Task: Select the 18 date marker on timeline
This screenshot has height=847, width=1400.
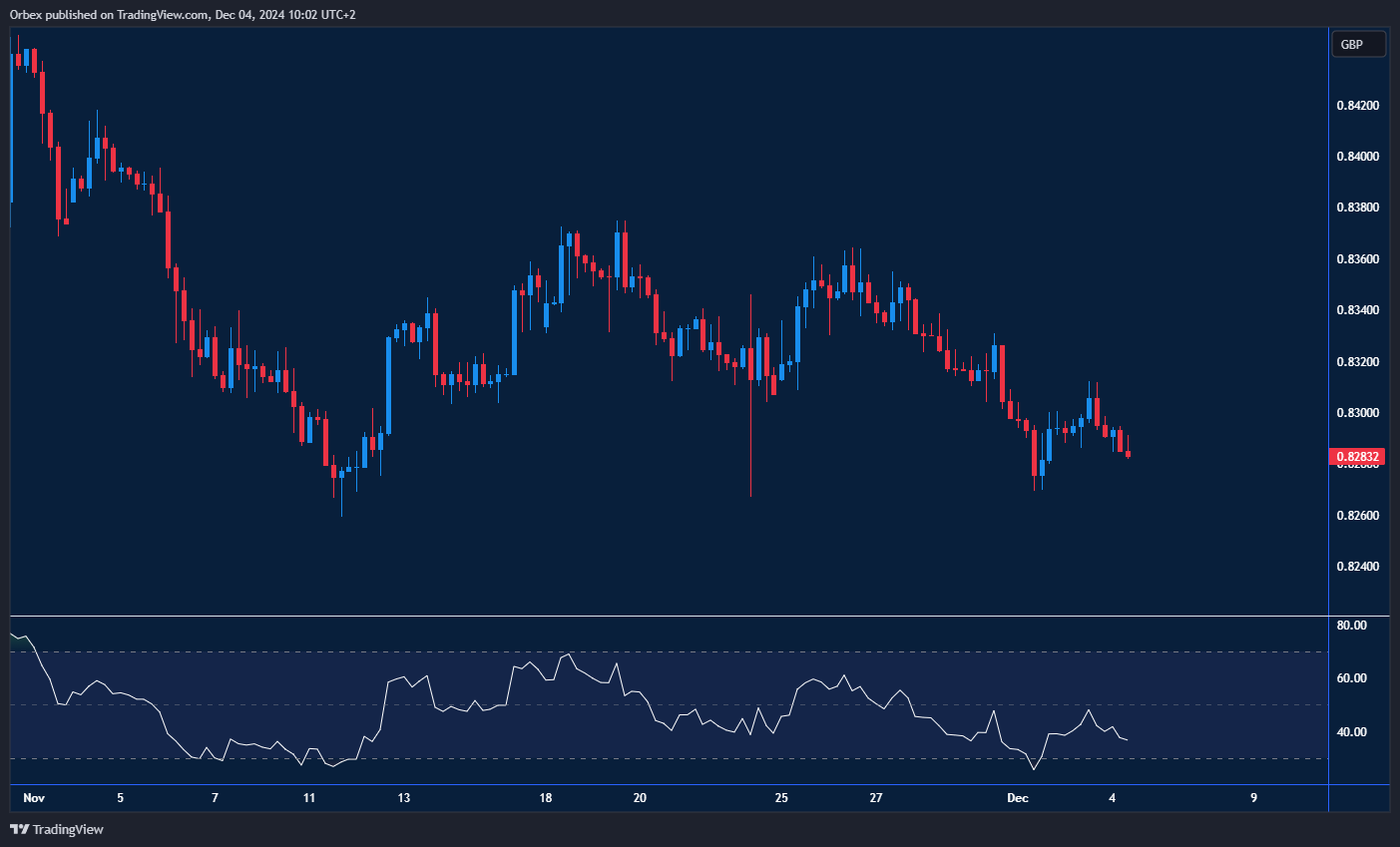Action: click(x=545, y=798)
